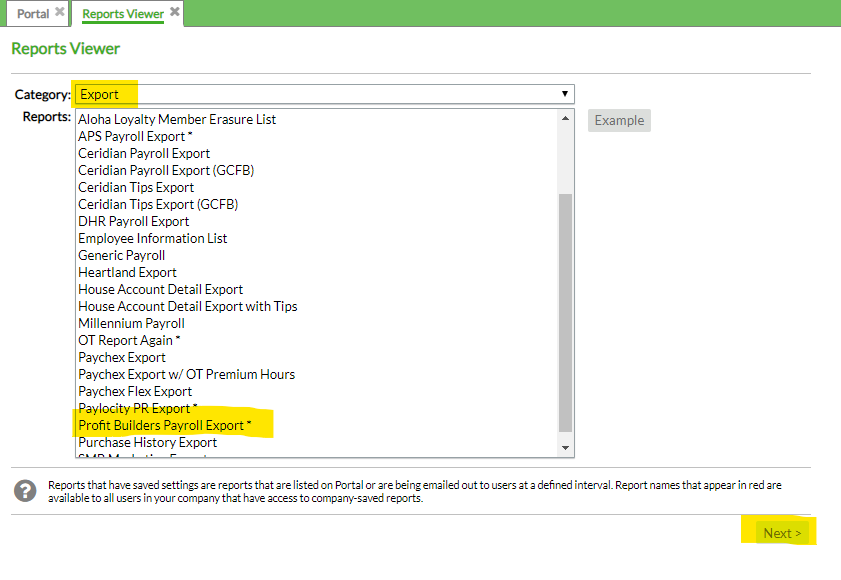This screenshot has width=841, height=580.
Task: Select Profit Builders Payroll Export report
Action: 165,425
